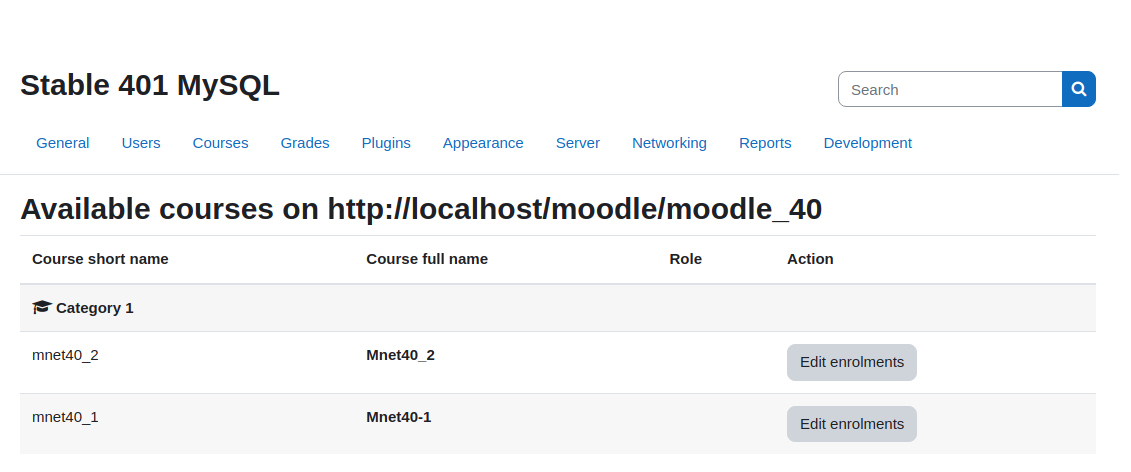The image size is (1131, 472).
Task: Click the Course short name column header
Action: click(100, 259)
